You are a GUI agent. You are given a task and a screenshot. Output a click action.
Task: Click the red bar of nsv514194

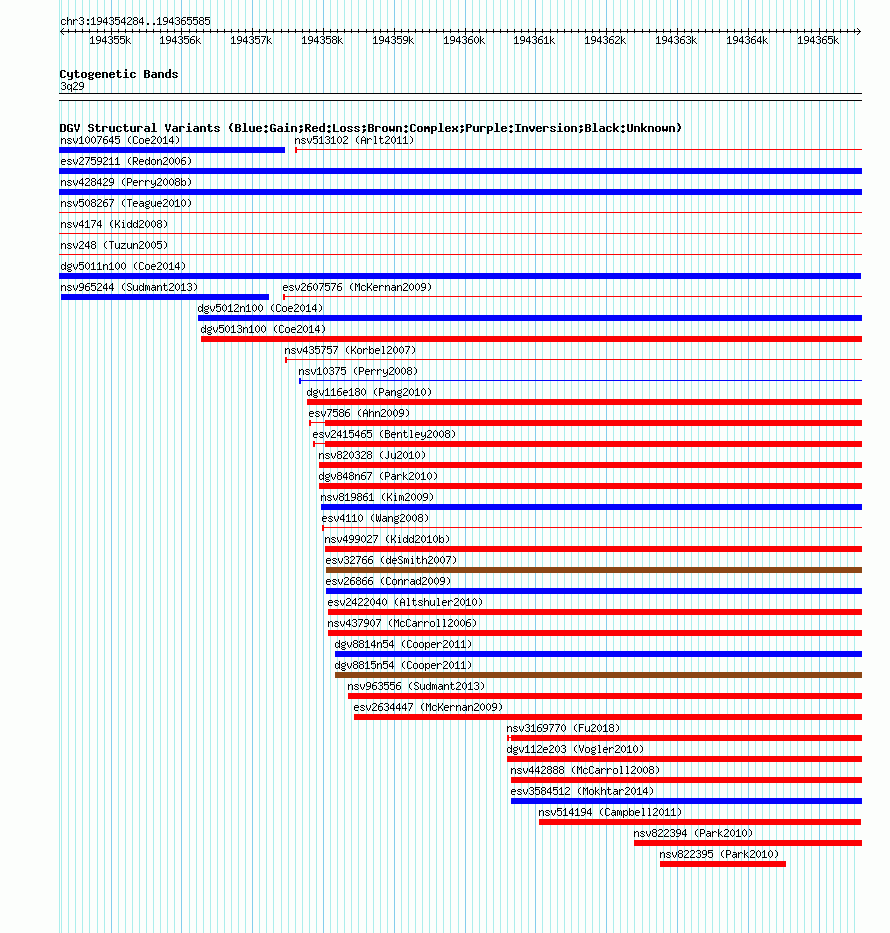point(700,822)
